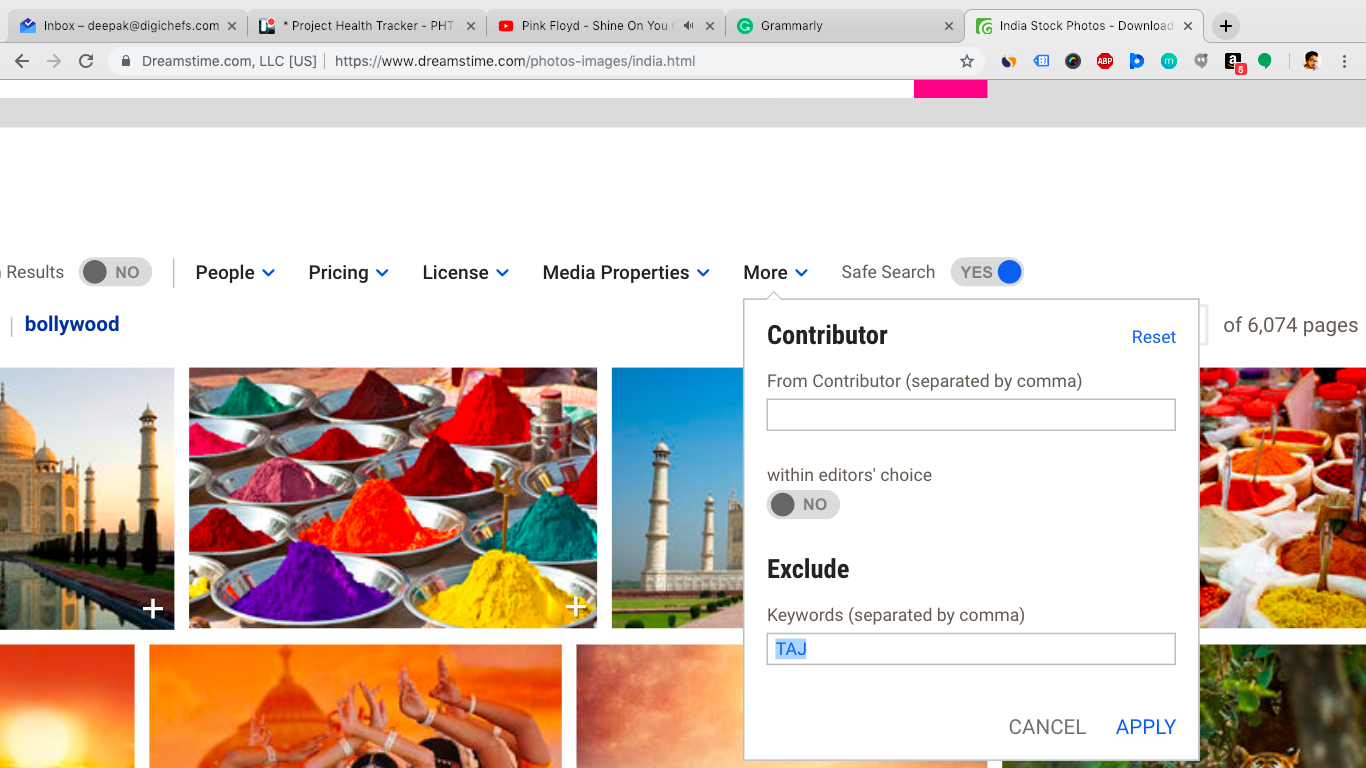This screenshot has width=1366, height=768.
Task: Mute the Pink Floyd tab audio icon
Action: coord(688,26)
